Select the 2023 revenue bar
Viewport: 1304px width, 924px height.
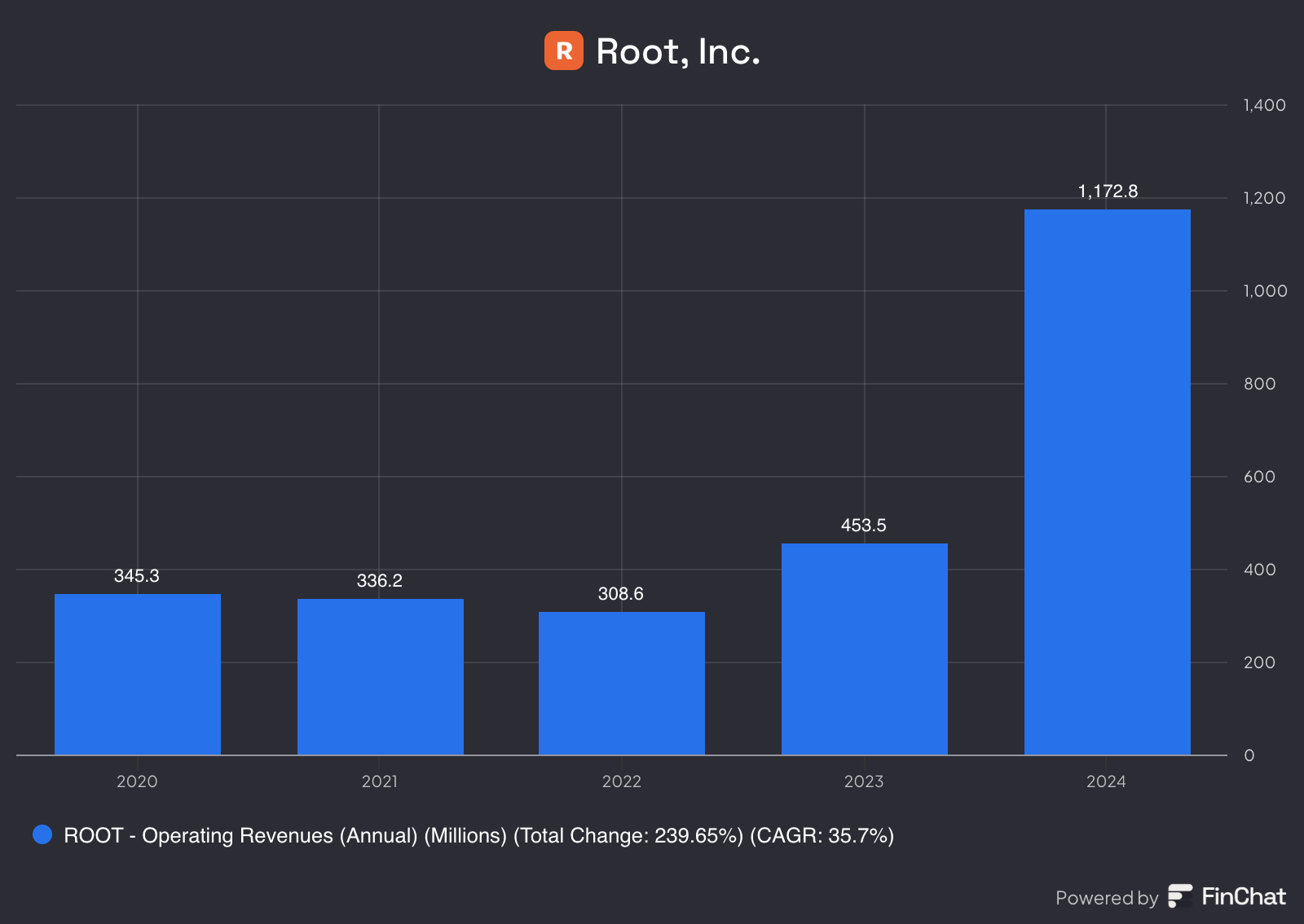click(865, 649)
